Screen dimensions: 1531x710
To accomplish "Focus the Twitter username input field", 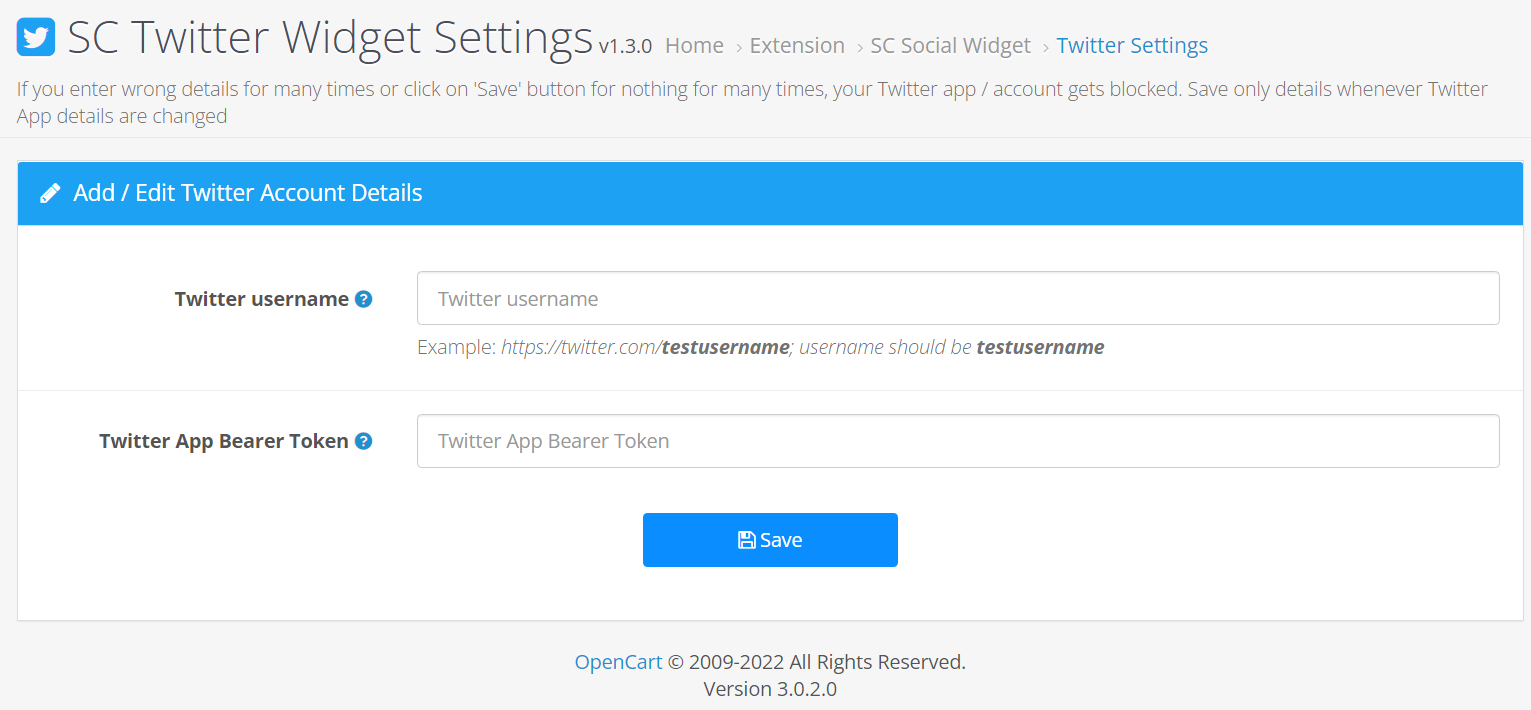I will tap(957, 298).
